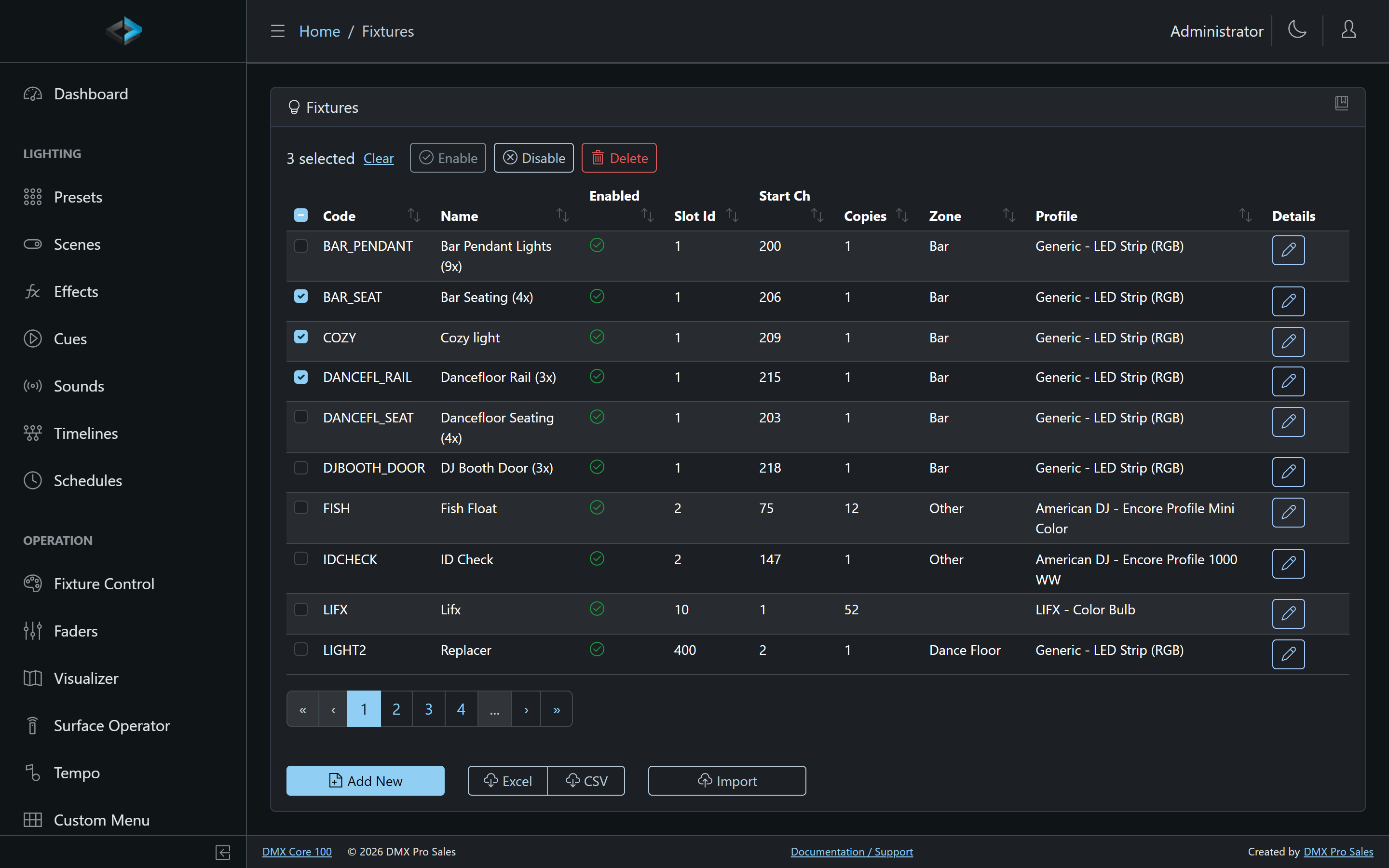Viewport: 1389px width, 868px height.
Task: Sort table by Code column
Action: point(414,215)
